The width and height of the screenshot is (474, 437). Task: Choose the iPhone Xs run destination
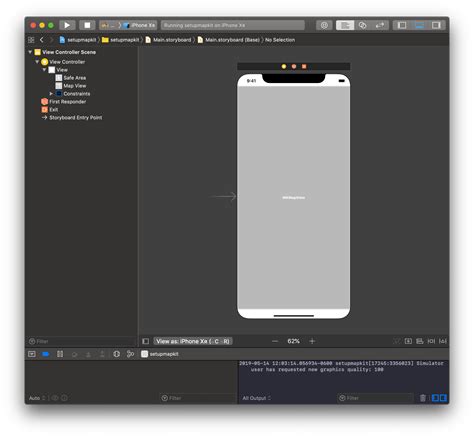point(139,25)
